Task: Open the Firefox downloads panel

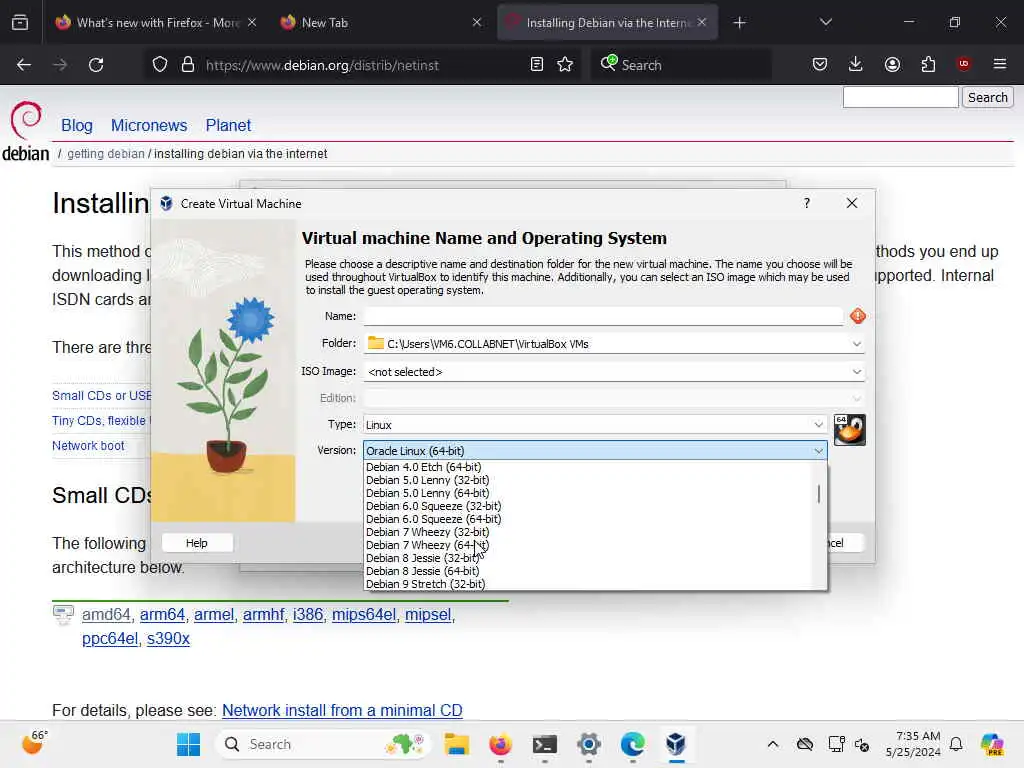Action: pyautogui.click(x=856, y=64)
